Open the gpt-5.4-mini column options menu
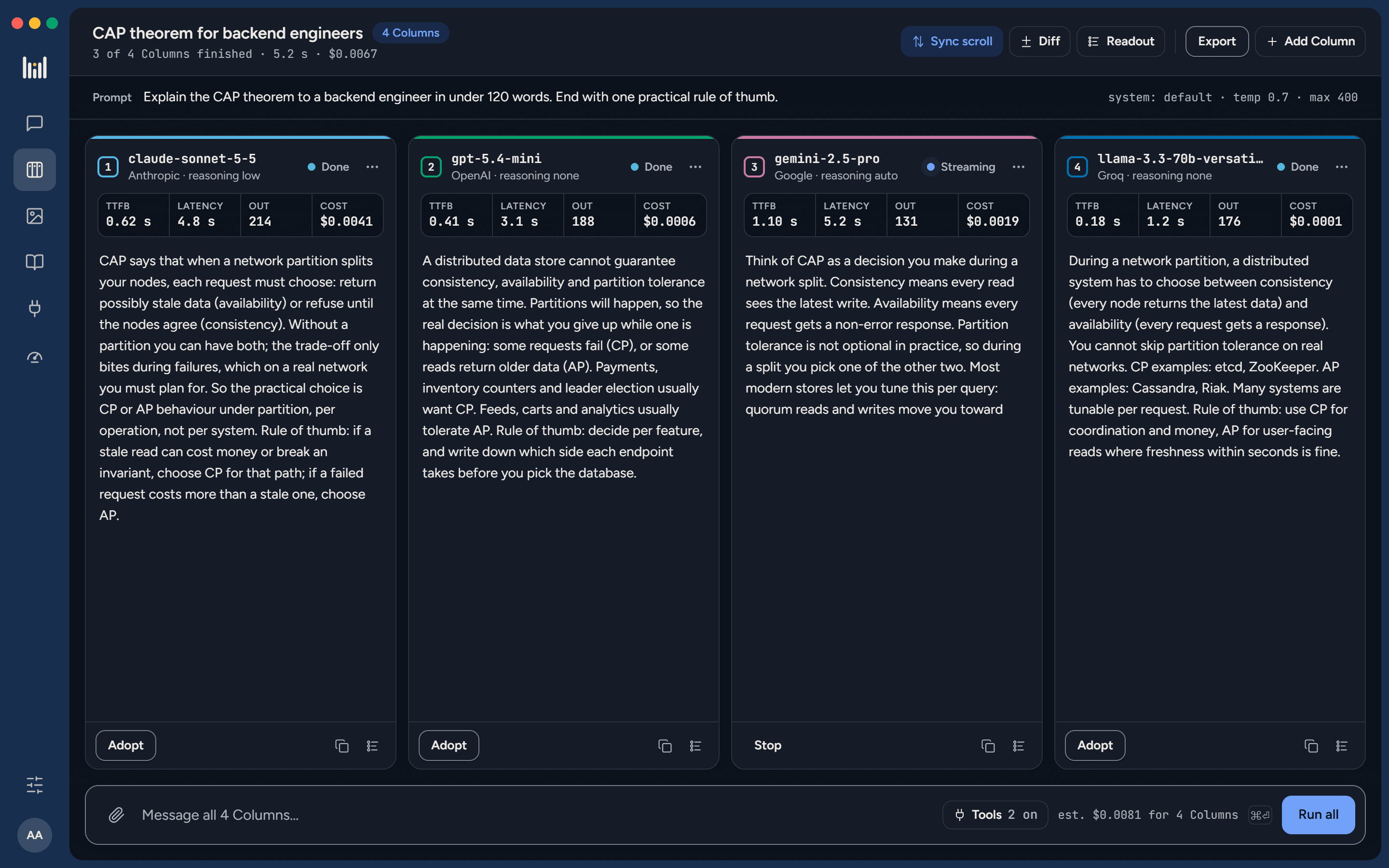Screen dimensions: 1389x868 (695, 167)
